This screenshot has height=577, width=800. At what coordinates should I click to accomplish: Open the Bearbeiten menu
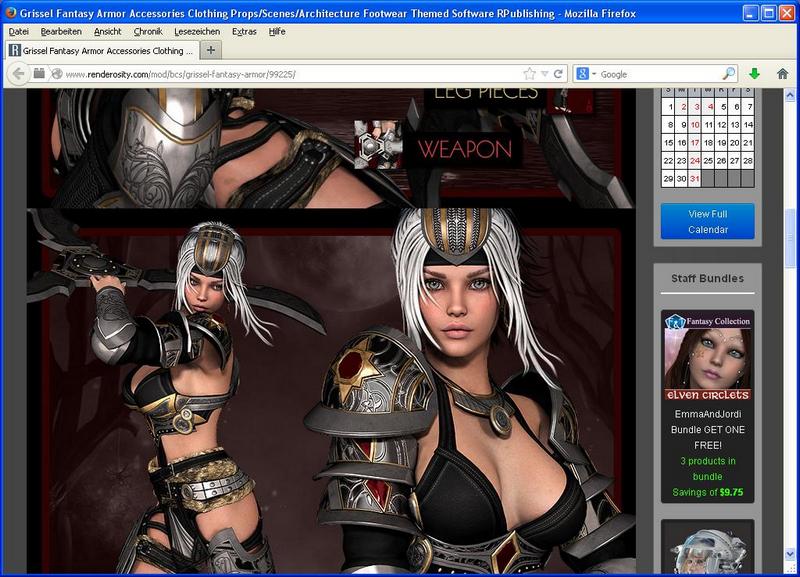[x=61, y=32]
